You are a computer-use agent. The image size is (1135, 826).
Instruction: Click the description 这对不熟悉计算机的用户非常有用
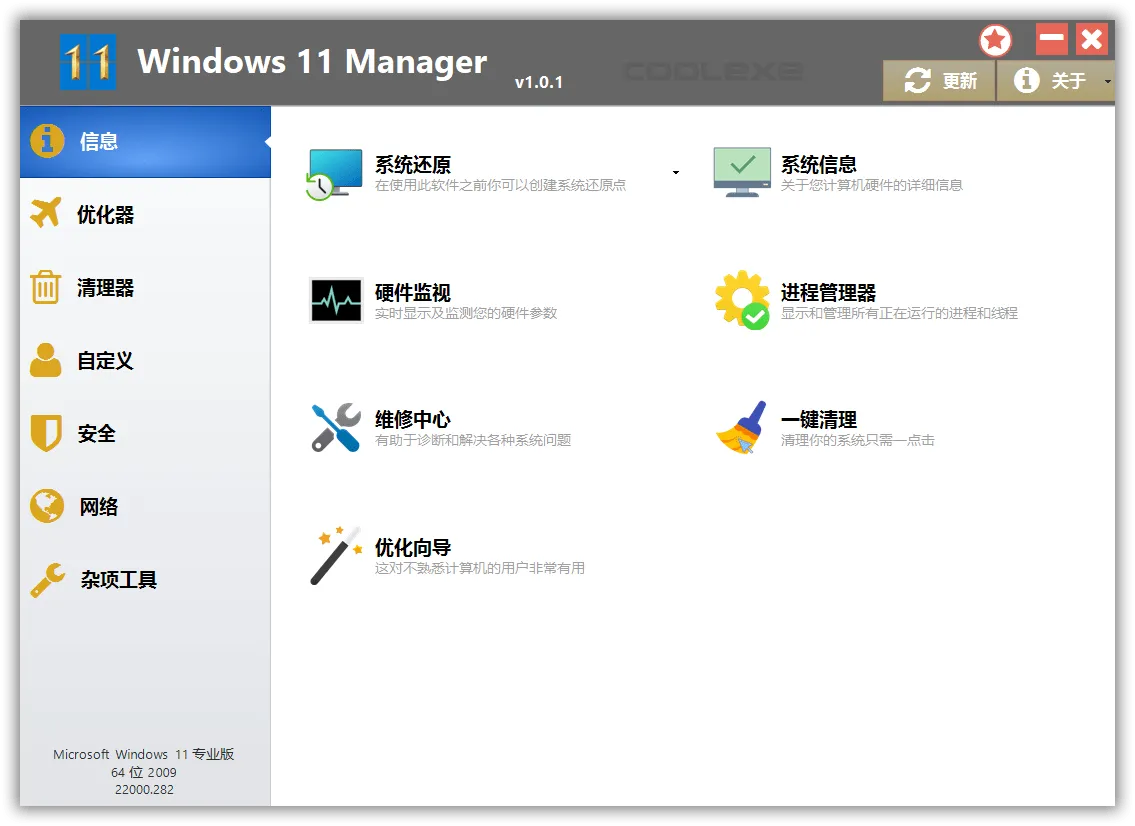[480, 568]
